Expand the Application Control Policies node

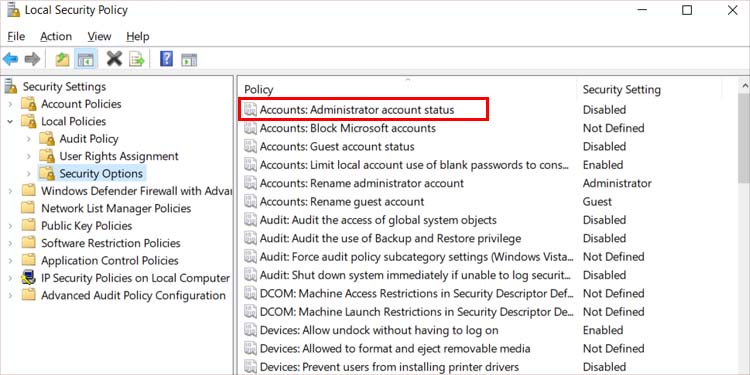[x=11, y=261]
